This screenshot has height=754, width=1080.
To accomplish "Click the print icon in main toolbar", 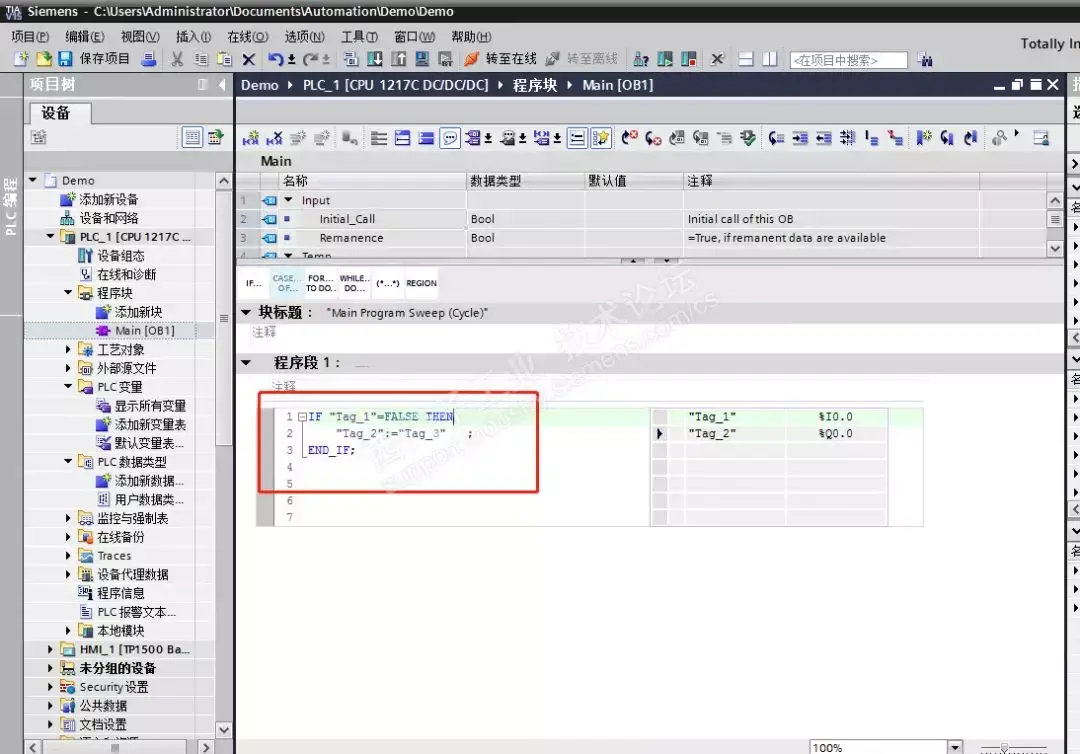I will [148, 59].
